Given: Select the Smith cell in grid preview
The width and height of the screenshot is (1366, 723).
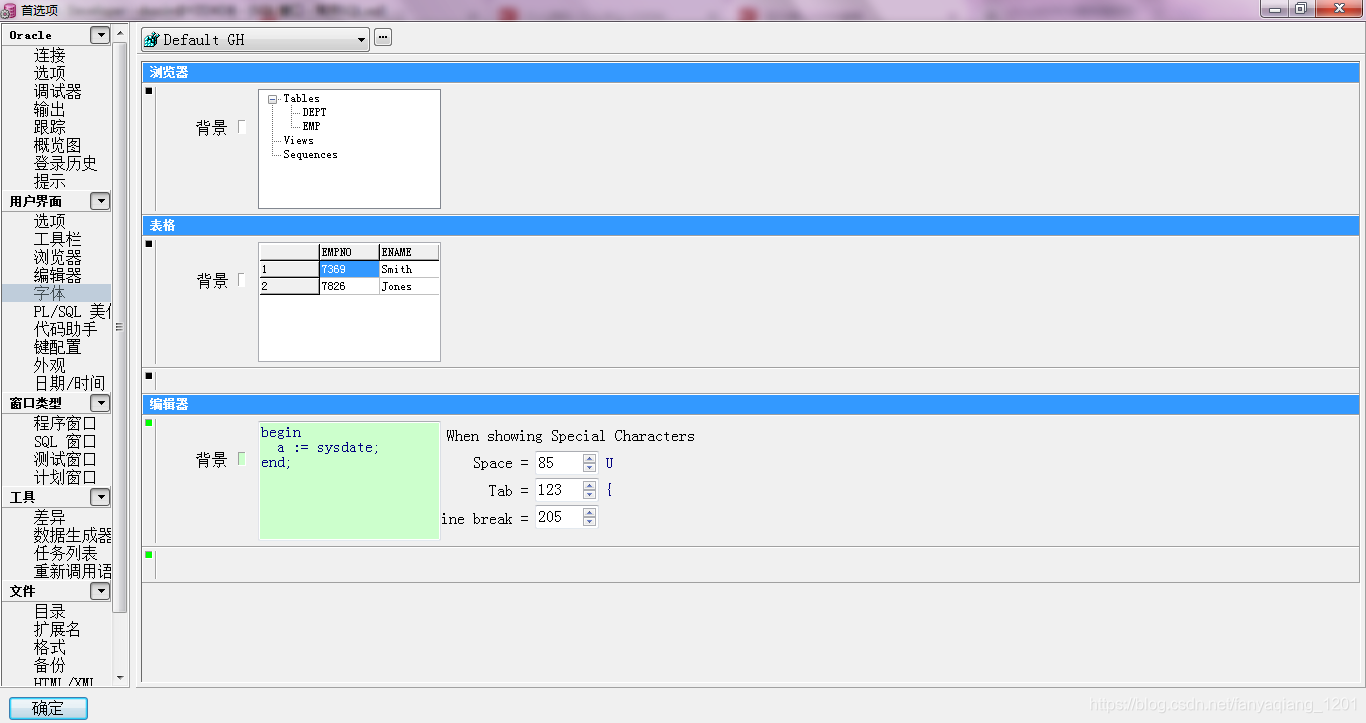Looking at the screenshot, I should click(409, 269).
